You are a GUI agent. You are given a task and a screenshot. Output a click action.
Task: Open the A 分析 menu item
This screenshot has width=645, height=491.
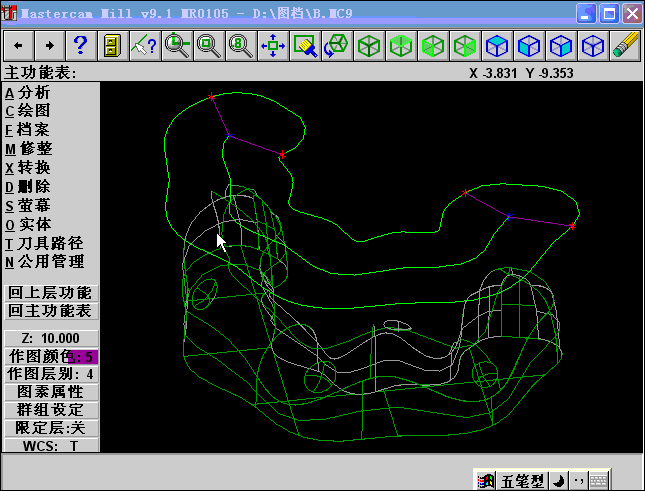[x=28, y=93]
